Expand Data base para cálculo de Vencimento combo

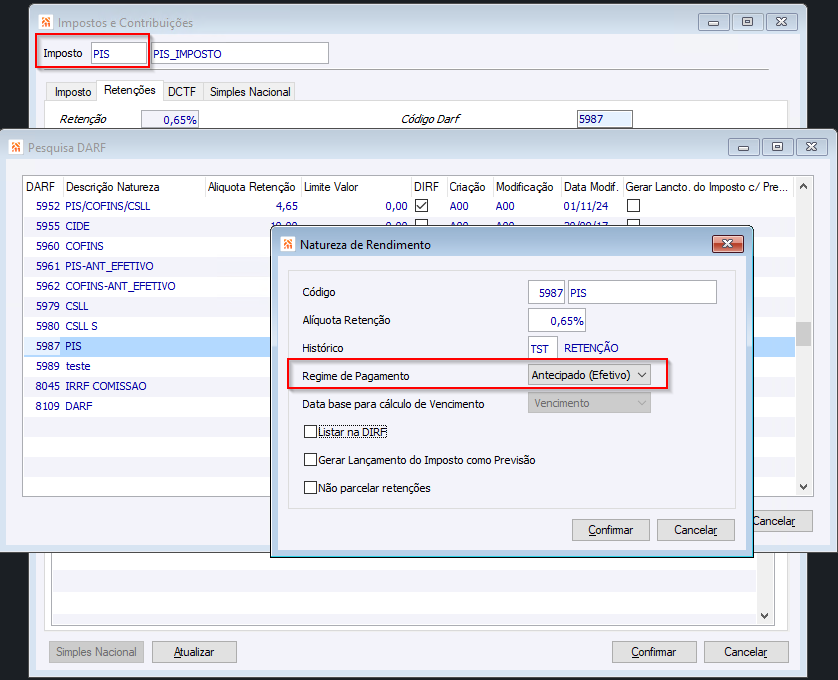[x=589, y=403]
